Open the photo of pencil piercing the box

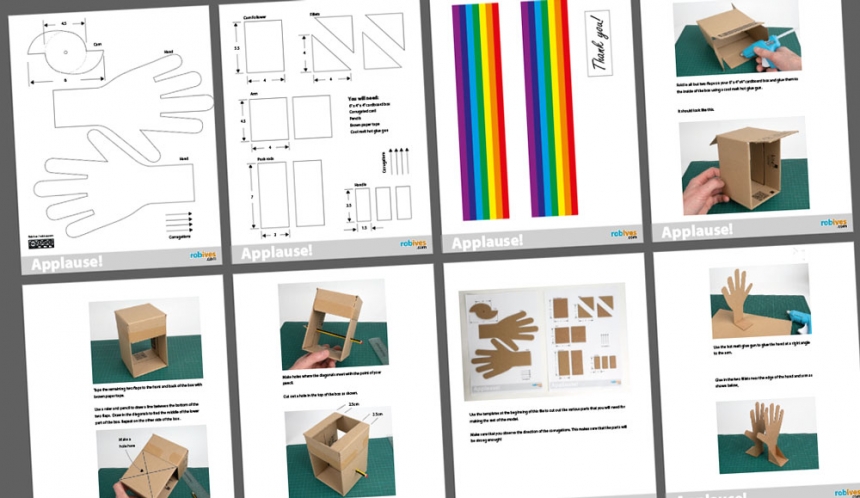(x=331, y=324)
